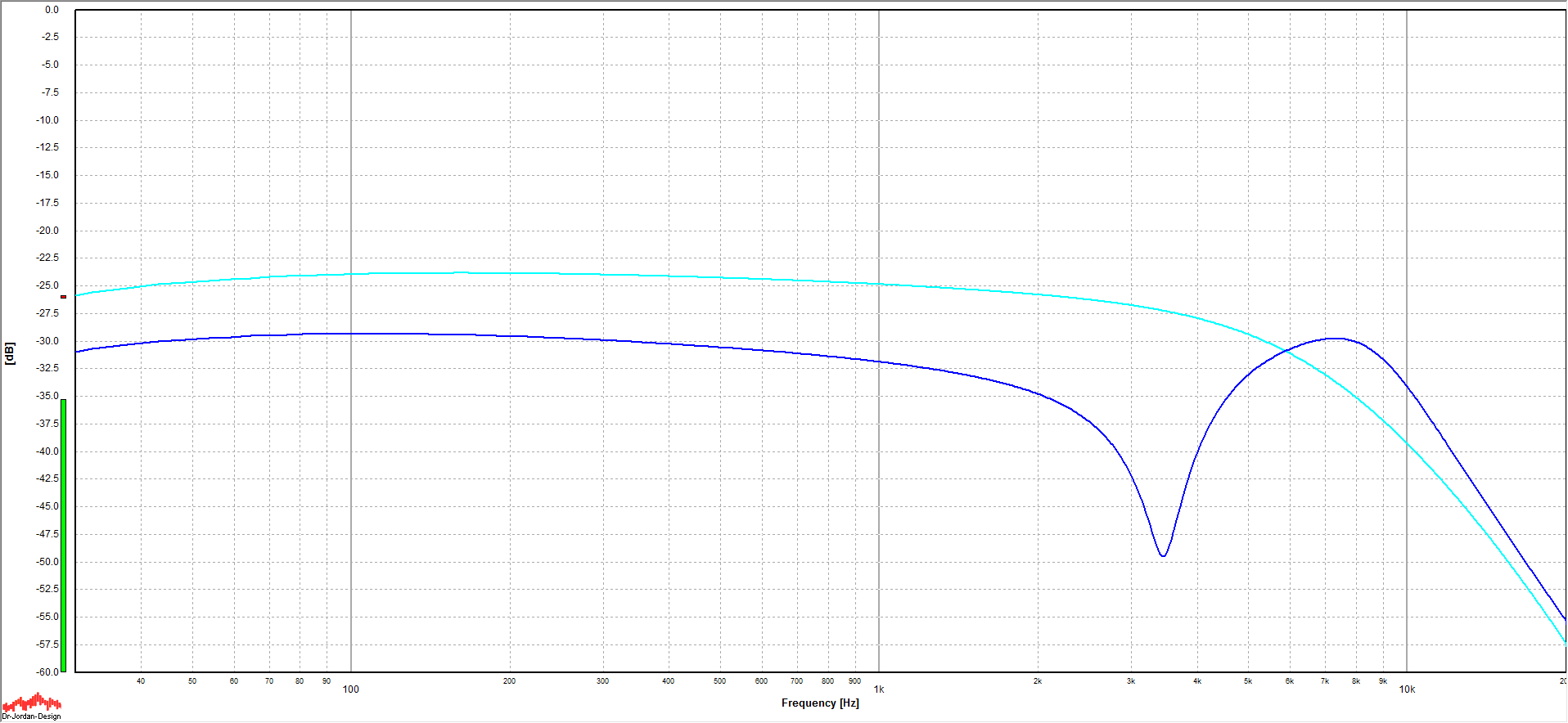This screenshot has height=723, width=1568.
Task: Click the cyan curve at 1k line
Action: point(879,284)
